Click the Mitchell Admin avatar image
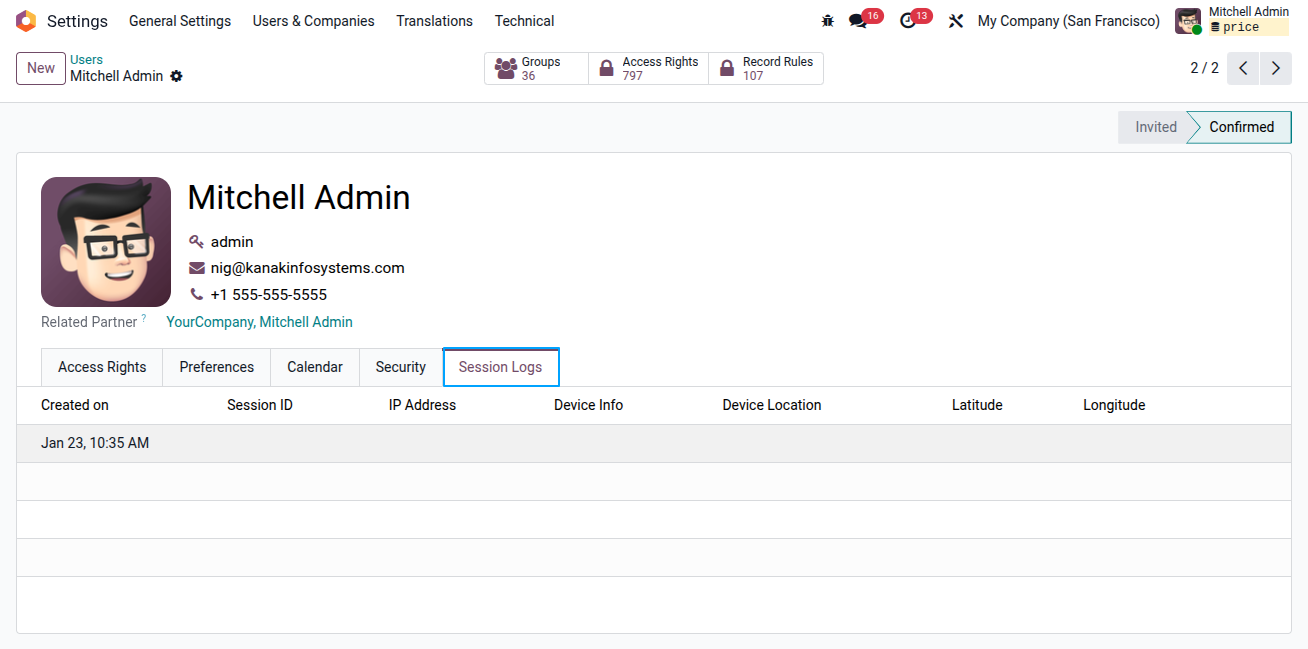Viewport: 1308px width, 649px height. click(106, 242)
